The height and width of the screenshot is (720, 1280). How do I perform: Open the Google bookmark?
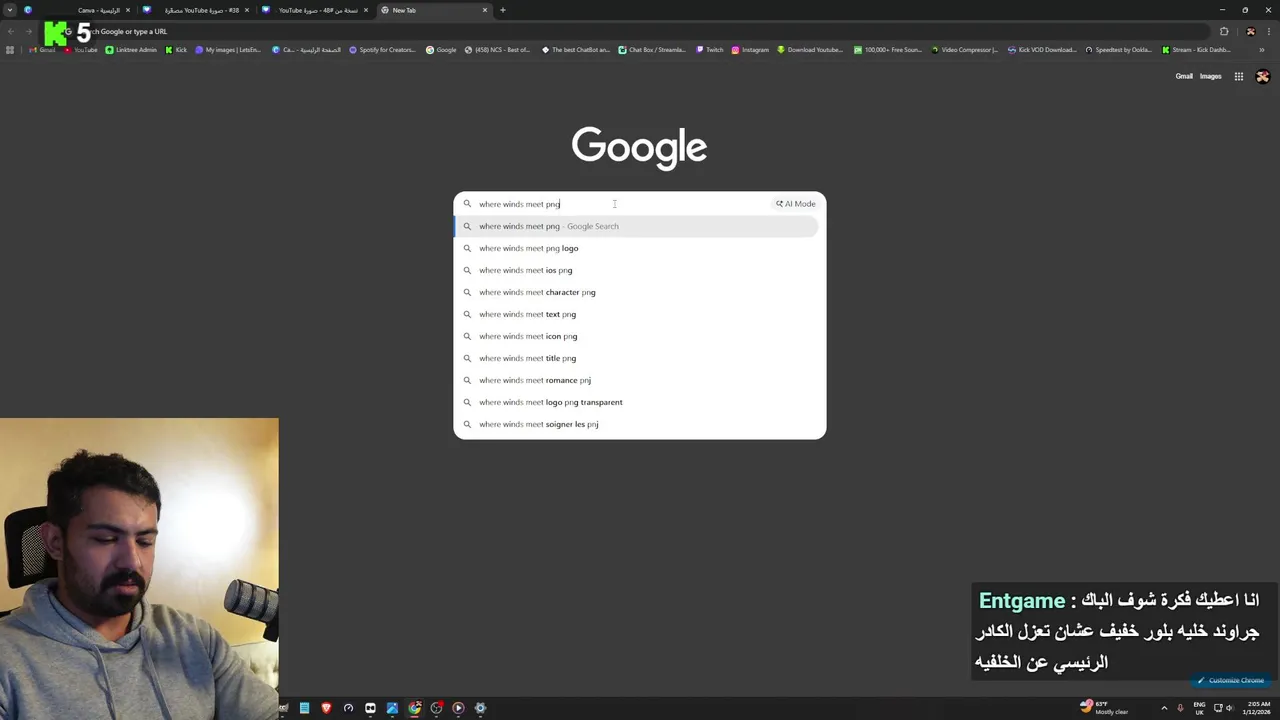(441, 50)
